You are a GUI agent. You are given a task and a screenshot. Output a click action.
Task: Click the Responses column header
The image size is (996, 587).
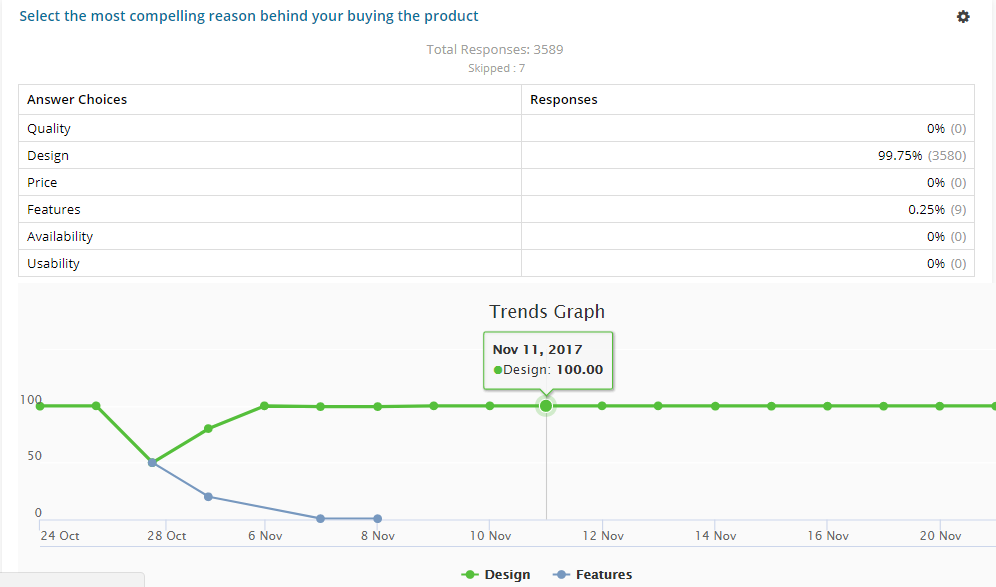(563, 100)
